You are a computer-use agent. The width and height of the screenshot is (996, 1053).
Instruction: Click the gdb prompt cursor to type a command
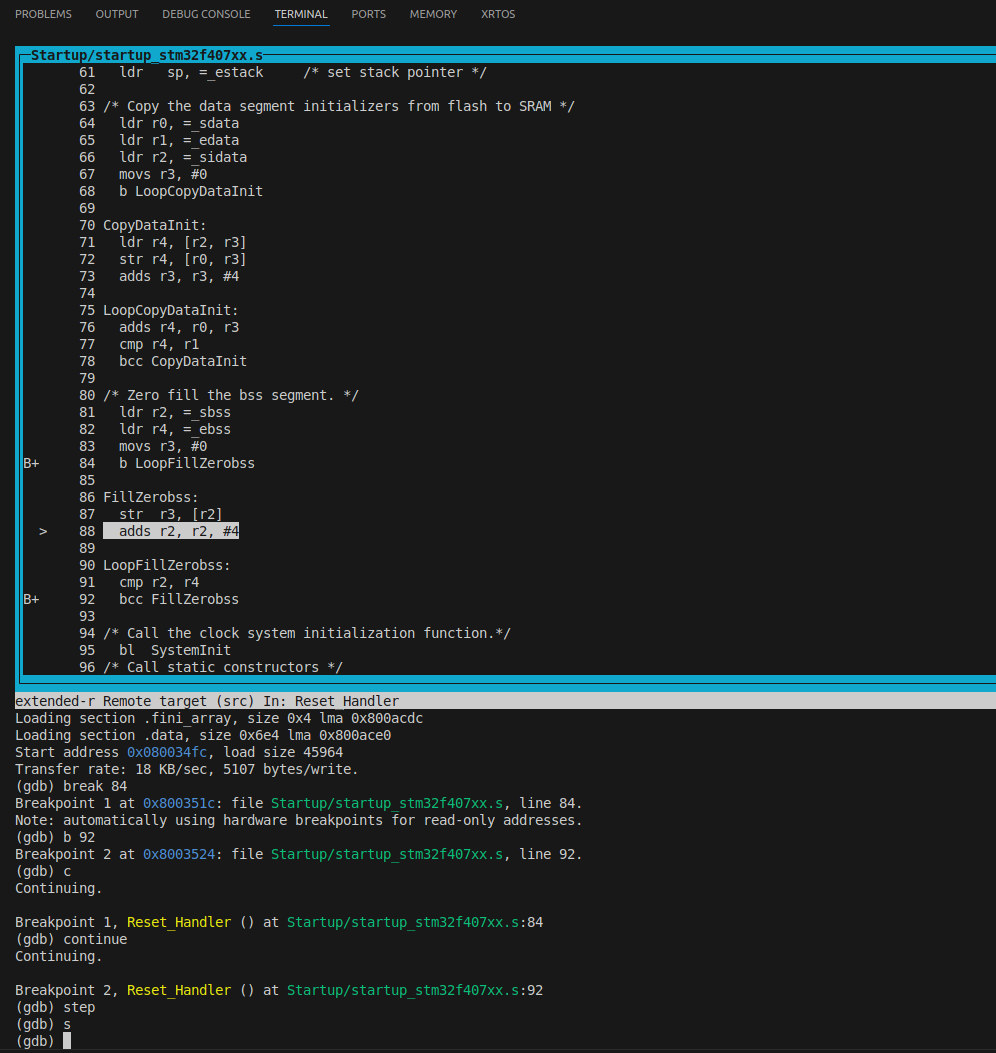click(x=67, y=1040)
